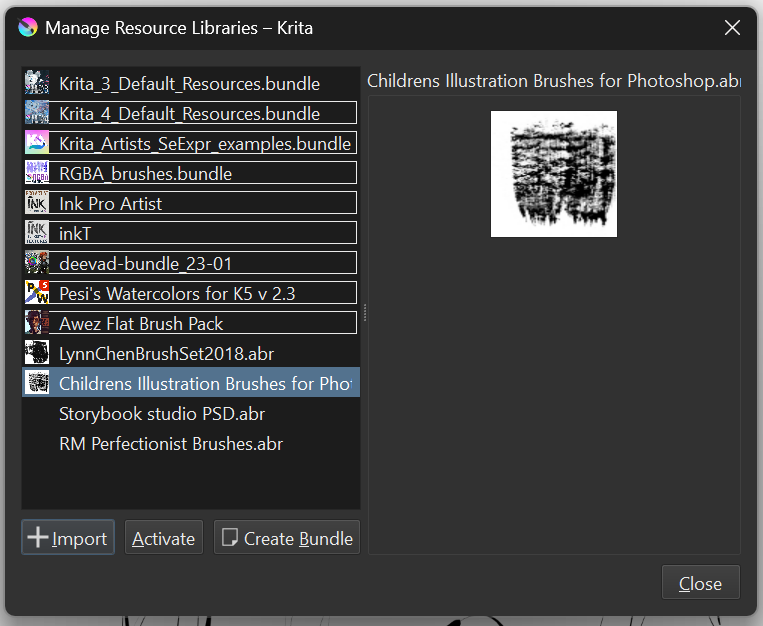
Task: Click the splitter handle between list and preview
Action: tap(364, 312)
